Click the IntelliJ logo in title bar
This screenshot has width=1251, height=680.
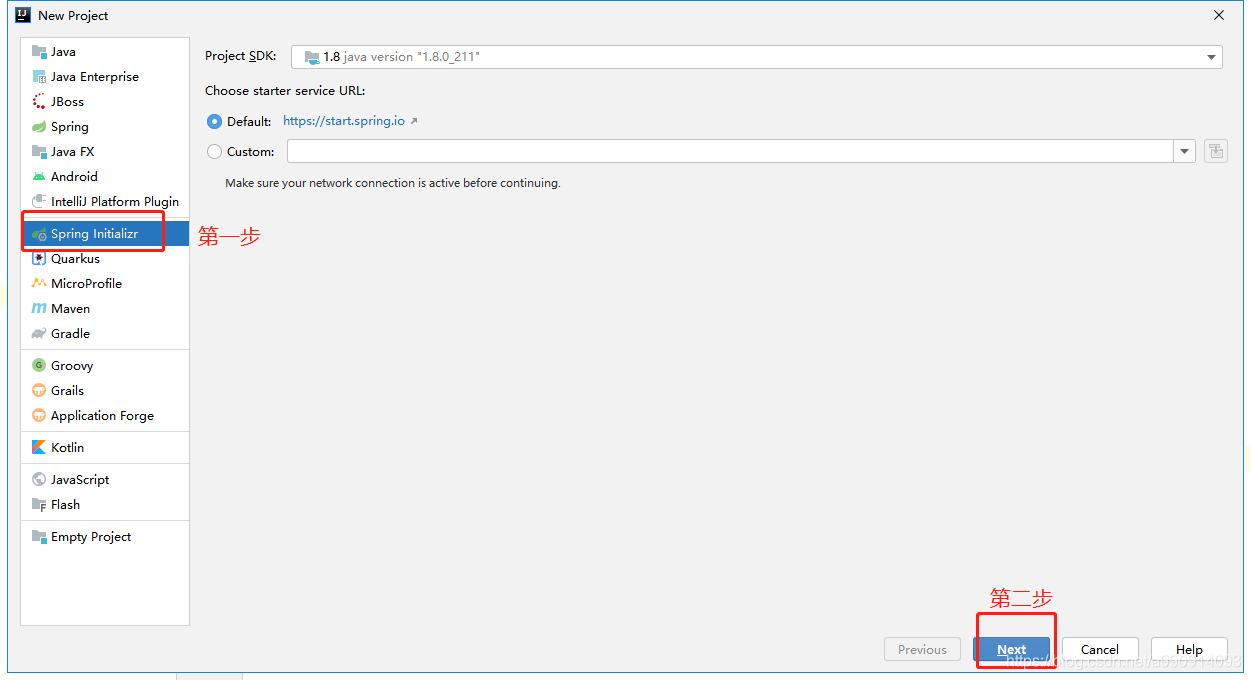[x=23, y=15]
